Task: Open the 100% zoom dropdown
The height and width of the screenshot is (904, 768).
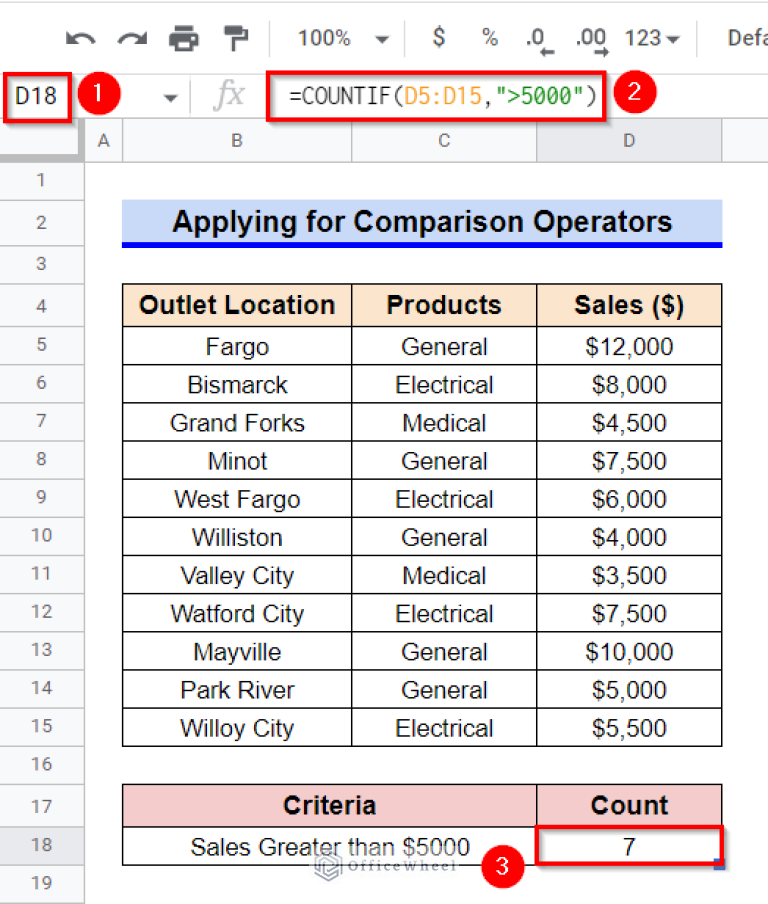Action: 343,39
